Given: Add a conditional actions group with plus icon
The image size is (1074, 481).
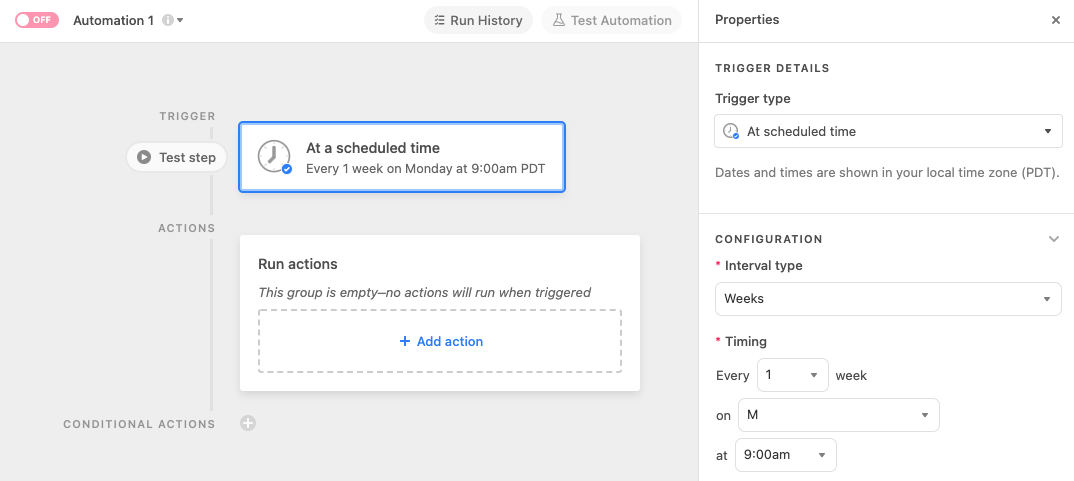Looking at the screenshot, I should coord(248,423).
